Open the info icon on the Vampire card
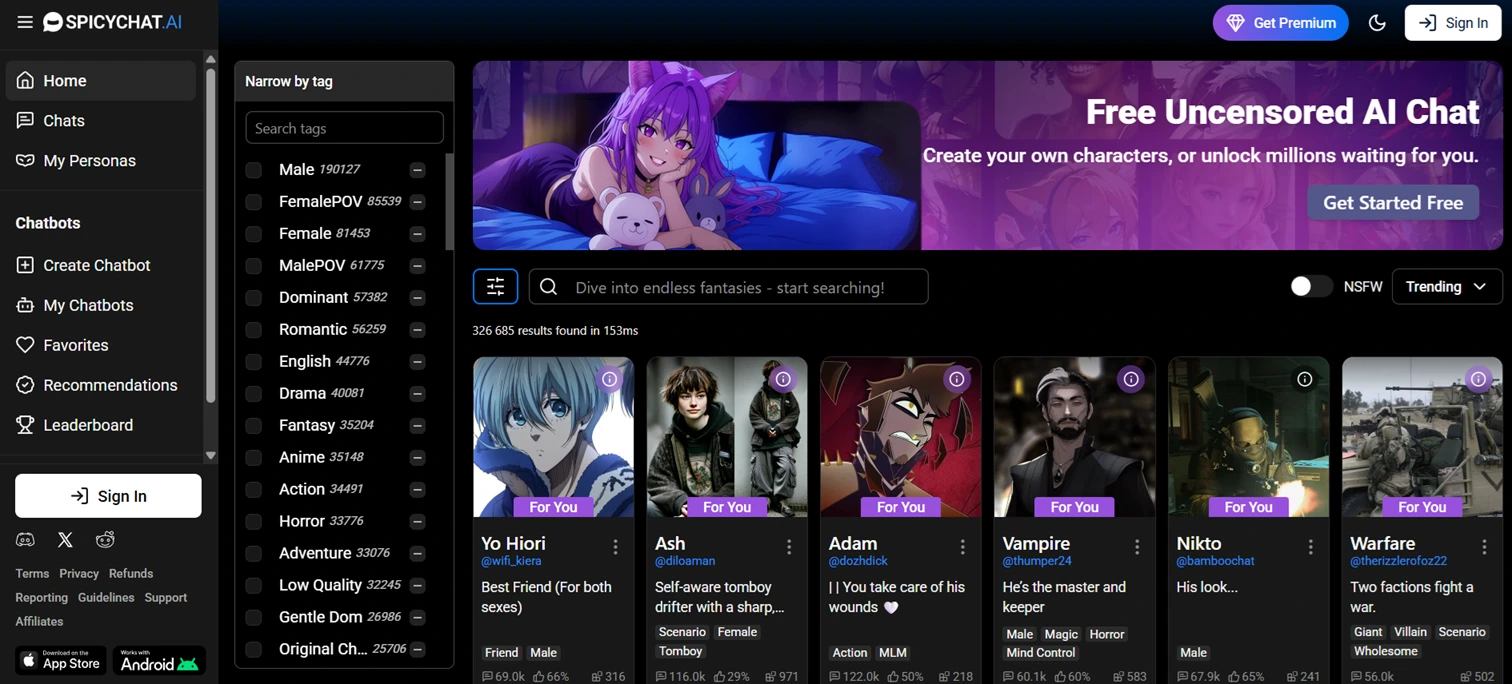This screenshot has width=1512, height=684. [x=1130, y=379]
